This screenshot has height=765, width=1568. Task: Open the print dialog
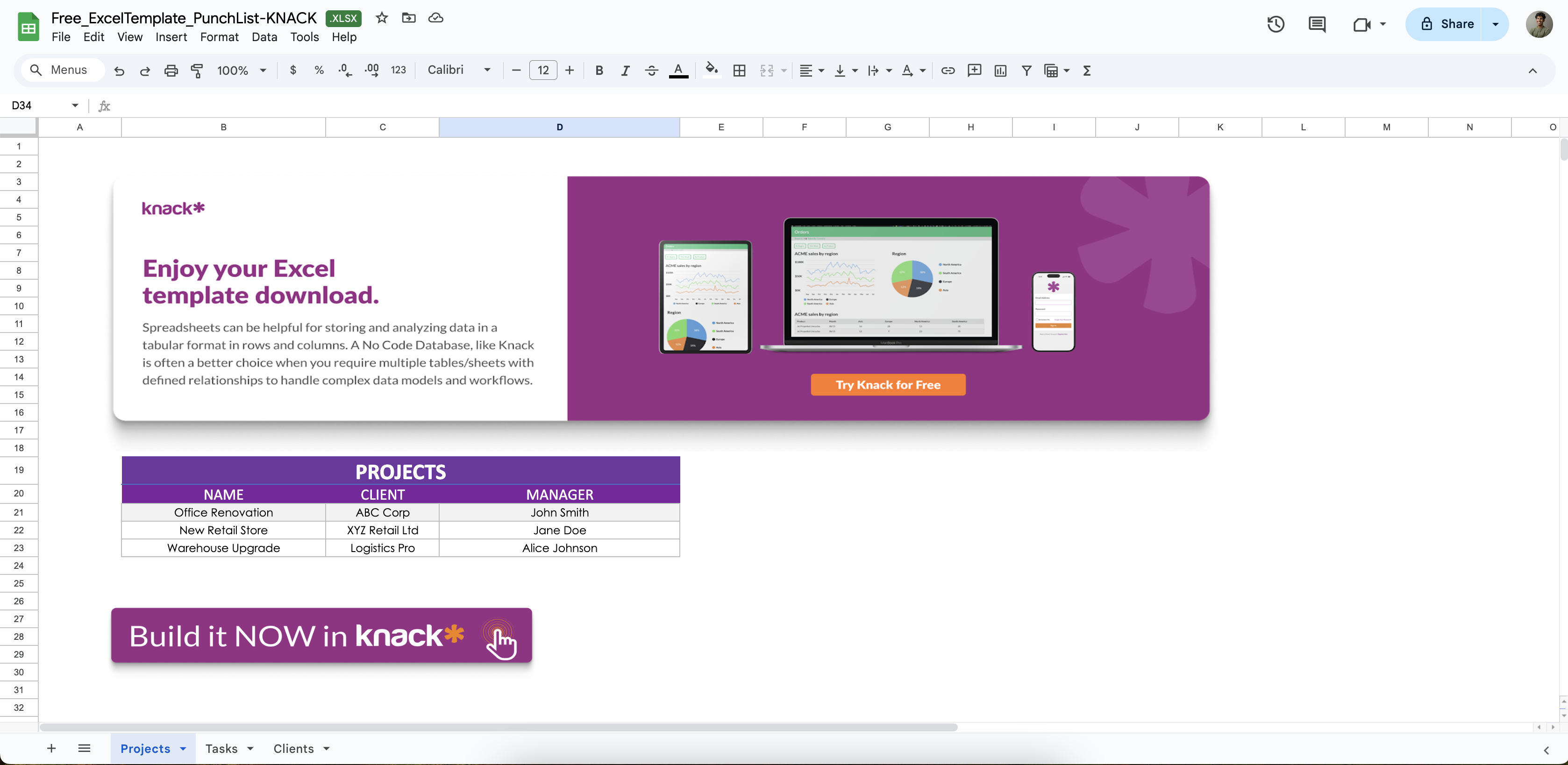click(x=171, y=70)
